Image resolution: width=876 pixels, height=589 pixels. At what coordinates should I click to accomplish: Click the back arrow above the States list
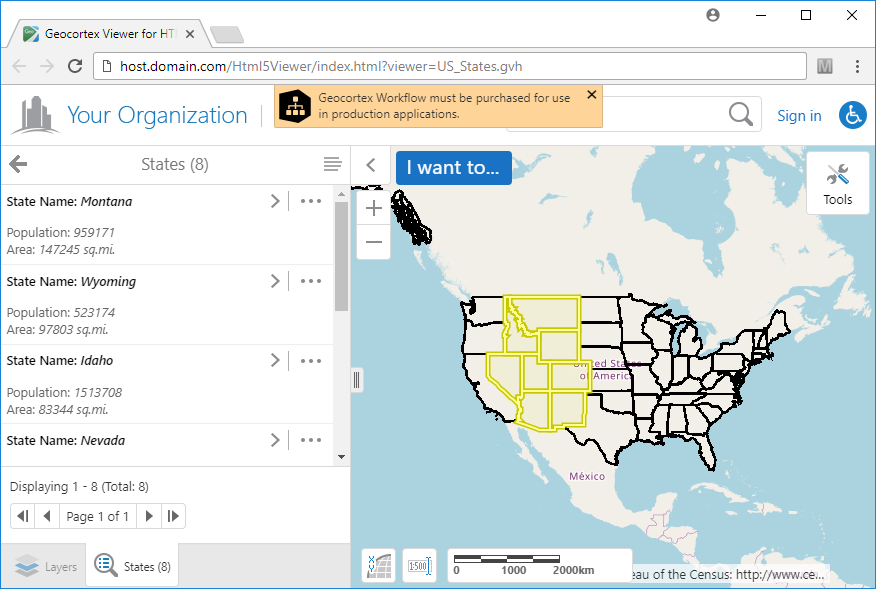pyautogui.click(x=18, y=164)
